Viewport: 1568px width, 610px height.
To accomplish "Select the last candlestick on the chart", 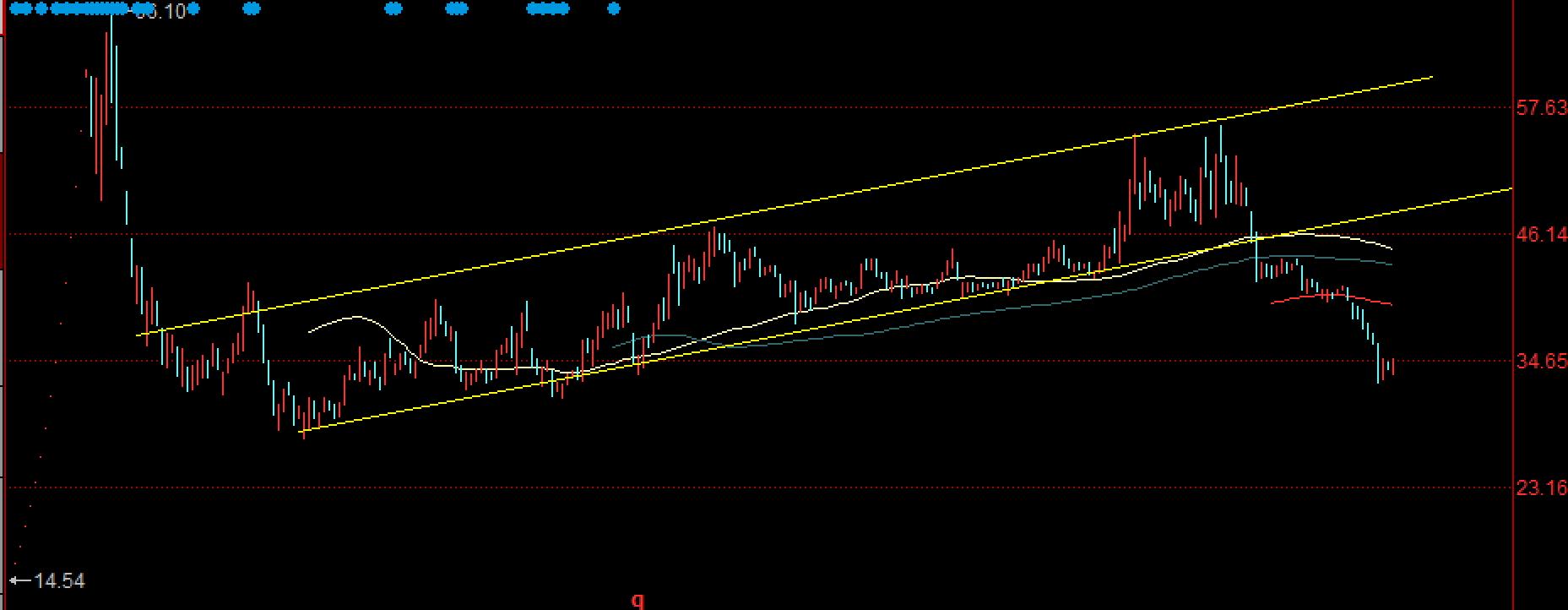I will pyautogui.click(x=1392, y=367).
